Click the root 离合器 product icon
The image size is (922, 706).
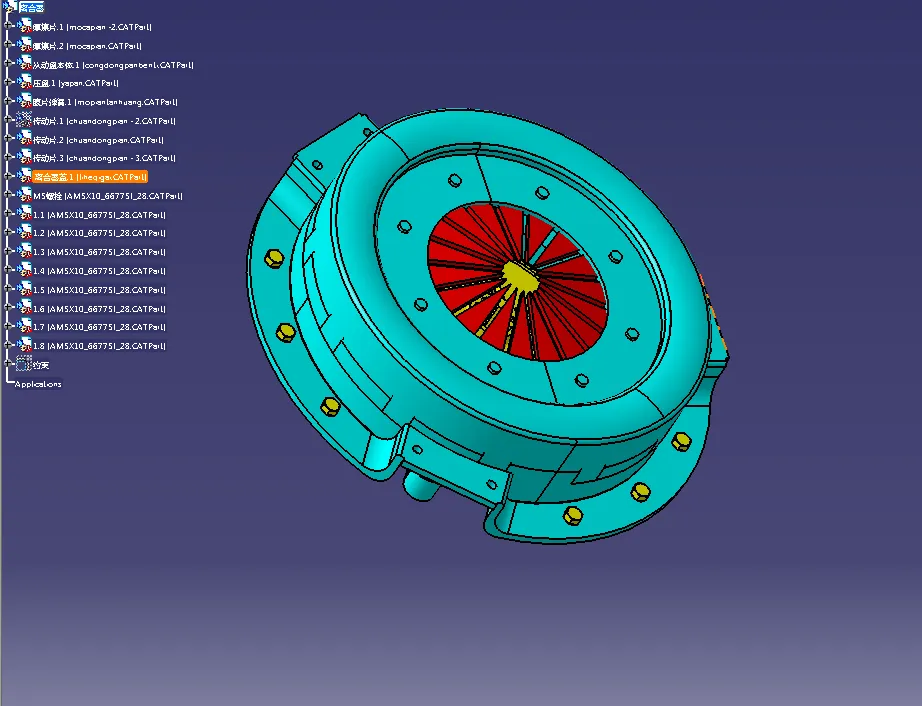[11, 8]
